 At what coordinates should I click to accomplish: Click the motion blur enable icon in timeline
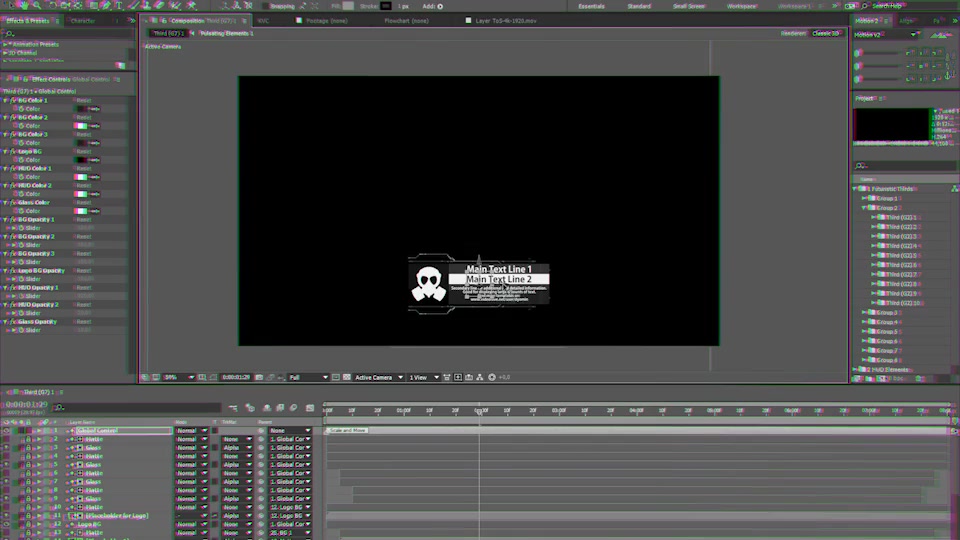(x=294, y=408)
